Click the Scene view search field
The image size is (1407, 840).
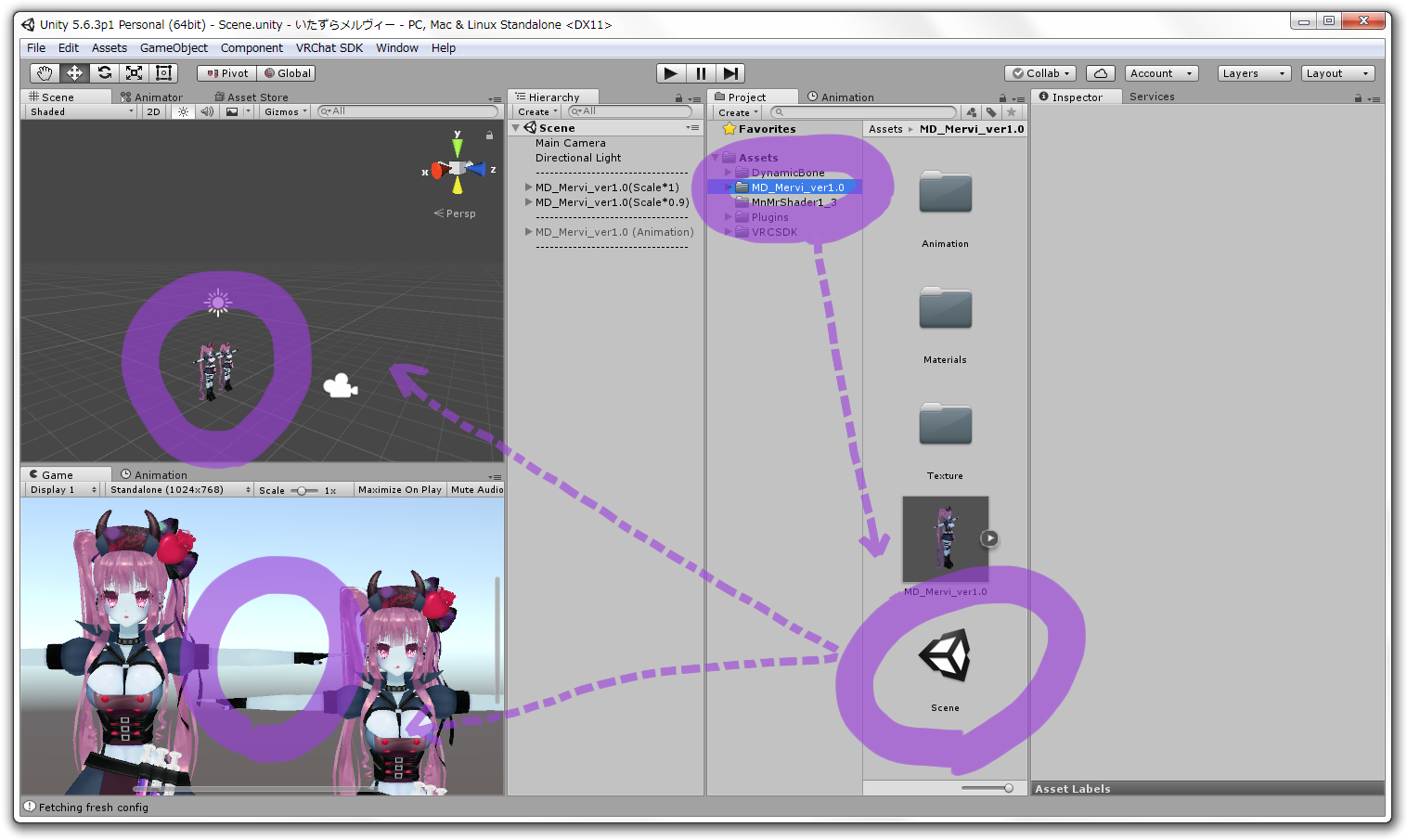(x=407, y=111)
